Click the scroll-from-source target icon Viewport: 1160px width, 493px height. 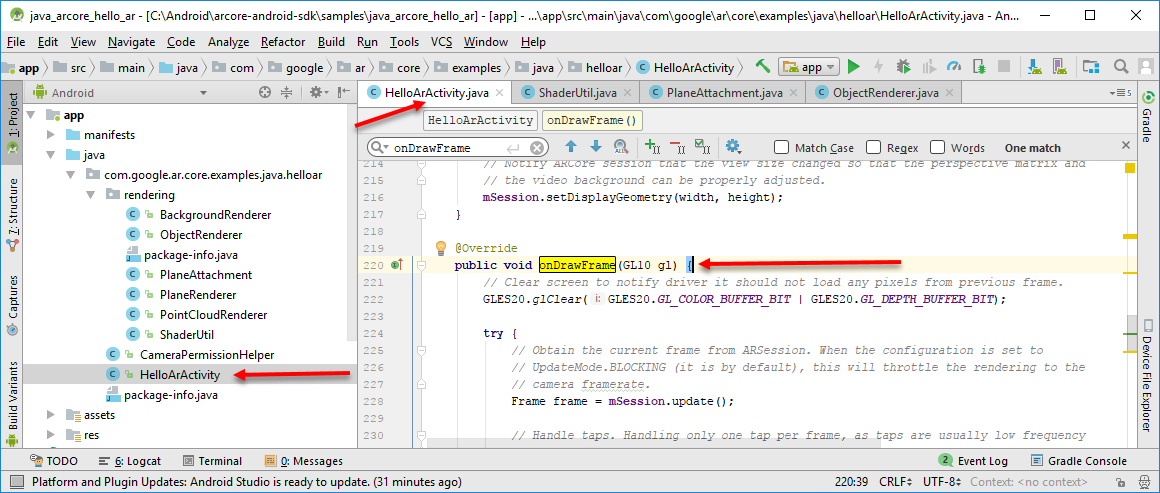click(x=265, y=93)
